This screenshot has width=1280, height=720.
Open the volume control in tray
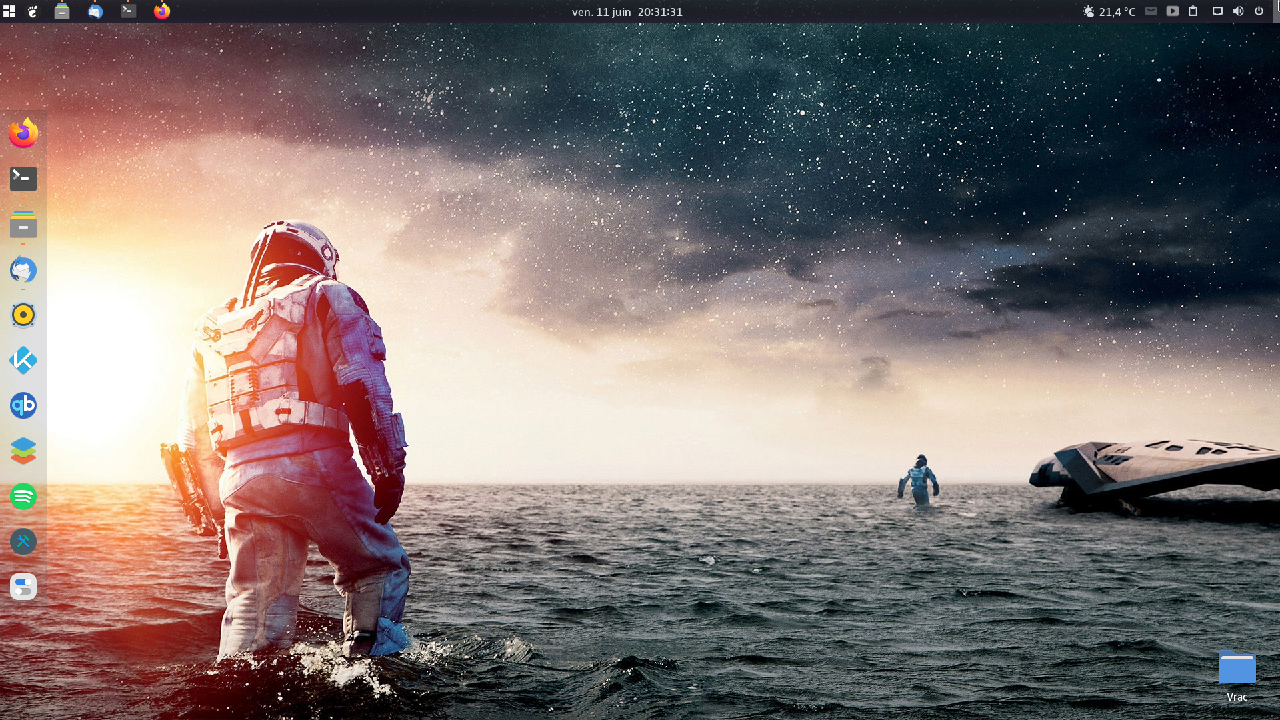(x=1238, y=12)
